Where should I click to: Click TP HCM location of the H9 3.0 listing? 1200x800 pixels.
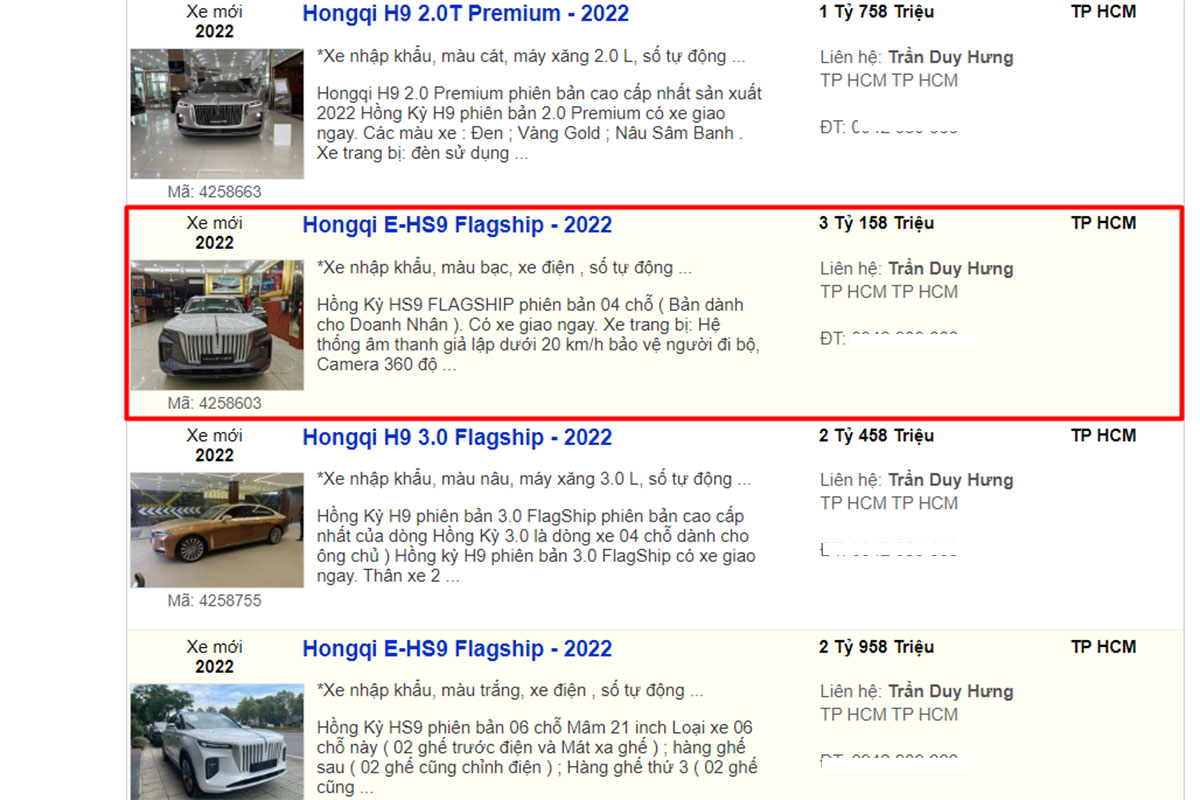tap(1103, 435)
